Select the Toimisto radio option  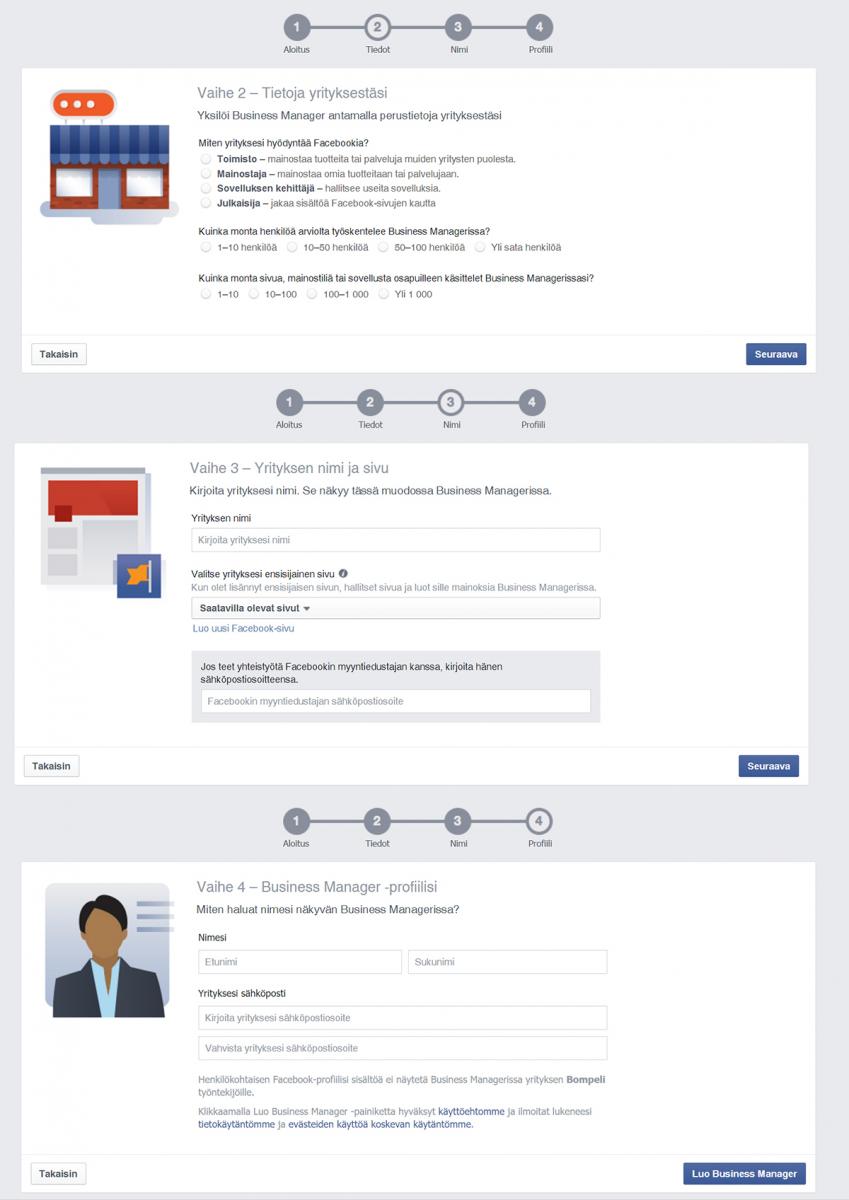pyautogui.click(x=205, y=159)
